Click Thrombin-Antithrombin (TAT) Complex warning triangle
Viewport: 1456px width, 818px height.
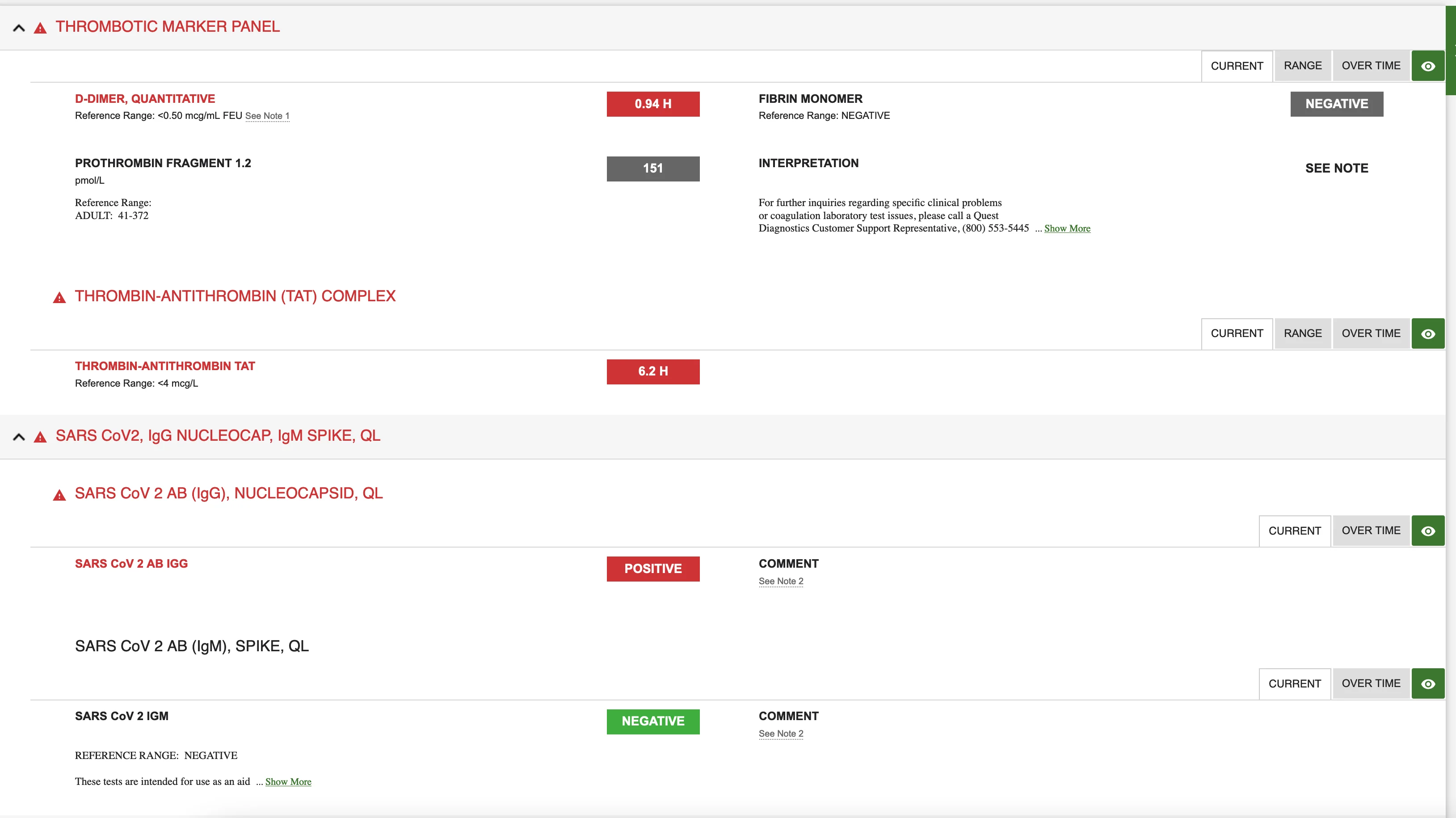click(x=59, y=297)
